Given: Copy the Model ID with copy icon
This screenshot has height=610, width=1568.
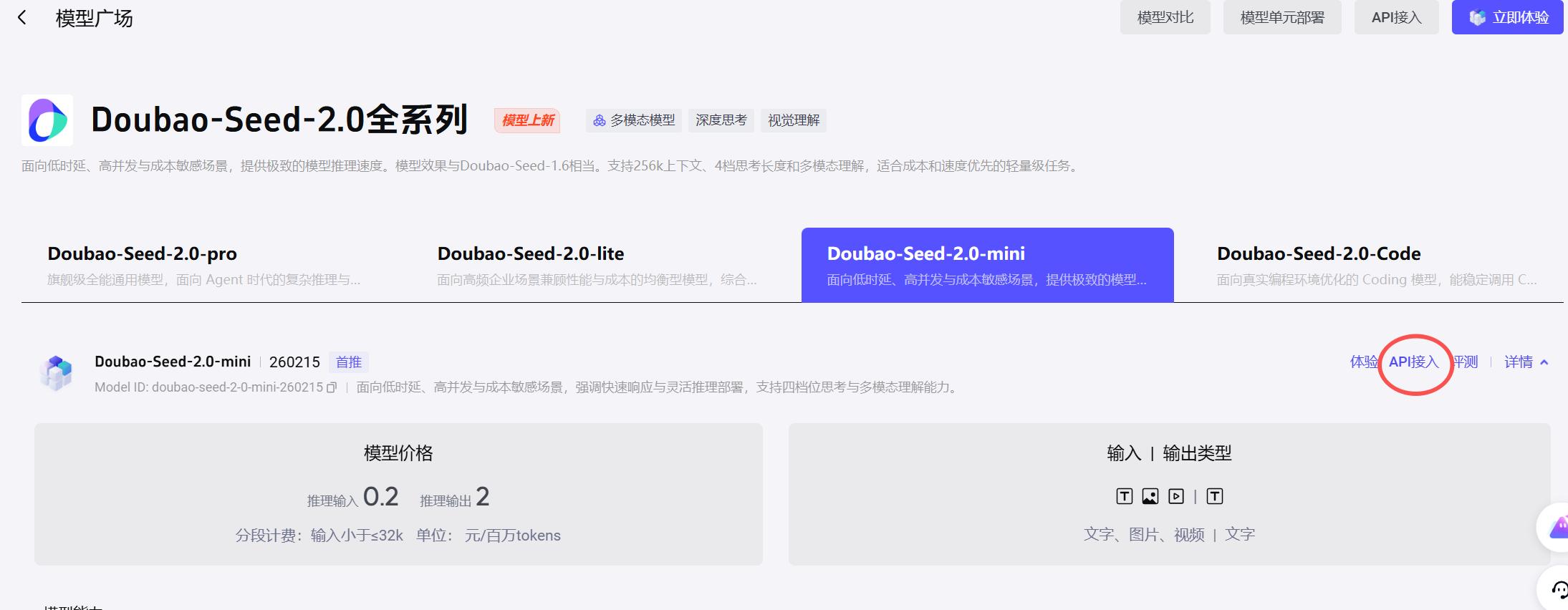Looking at the screenshot, I should (332, 387).
